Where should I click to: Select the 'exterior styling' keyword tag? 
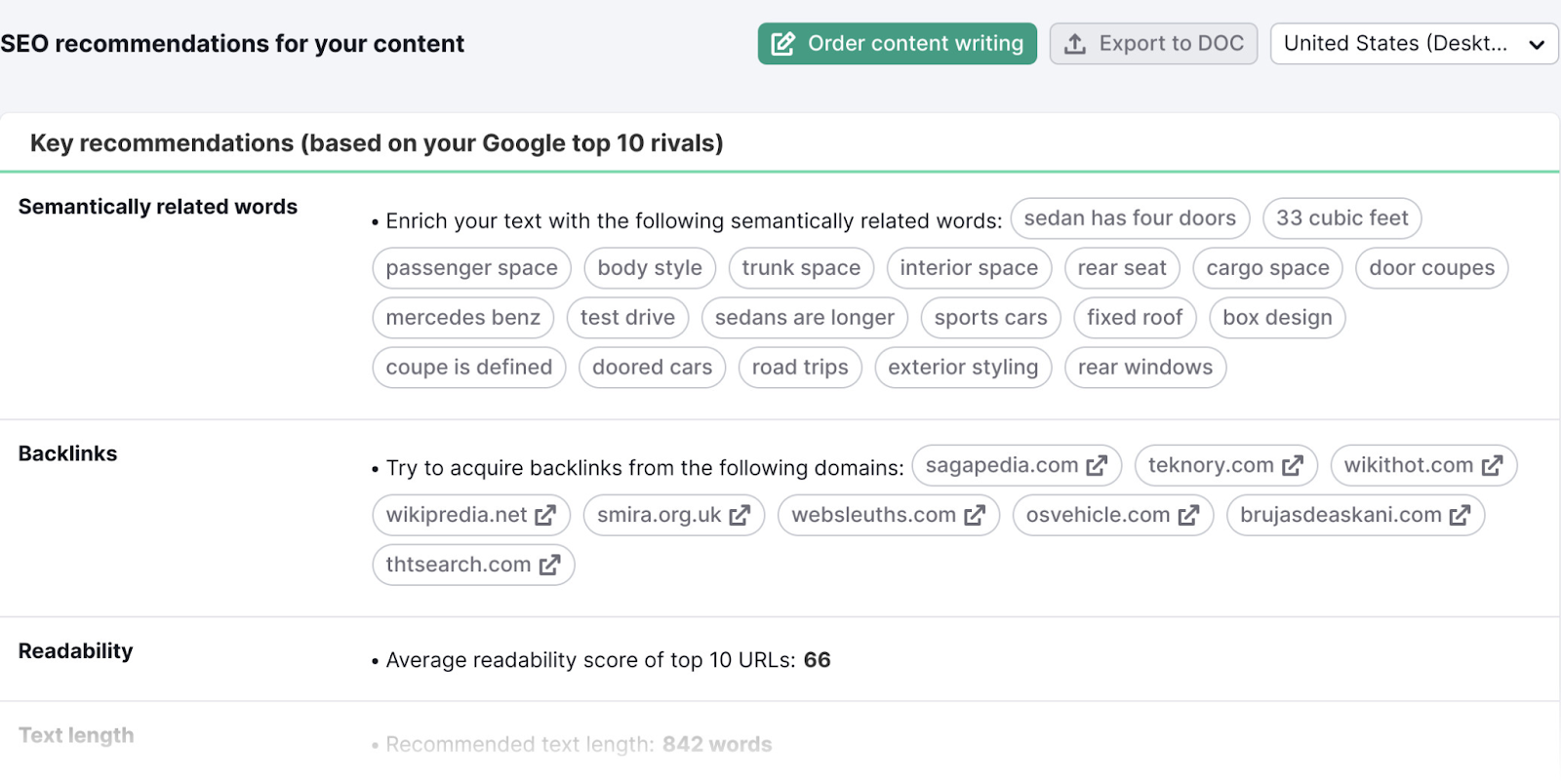coord(963,368)
